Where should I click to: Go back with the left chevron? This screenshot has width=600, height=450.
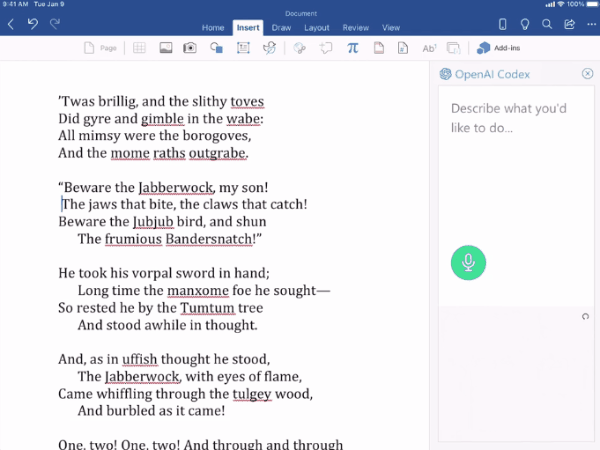coord(11,24)
